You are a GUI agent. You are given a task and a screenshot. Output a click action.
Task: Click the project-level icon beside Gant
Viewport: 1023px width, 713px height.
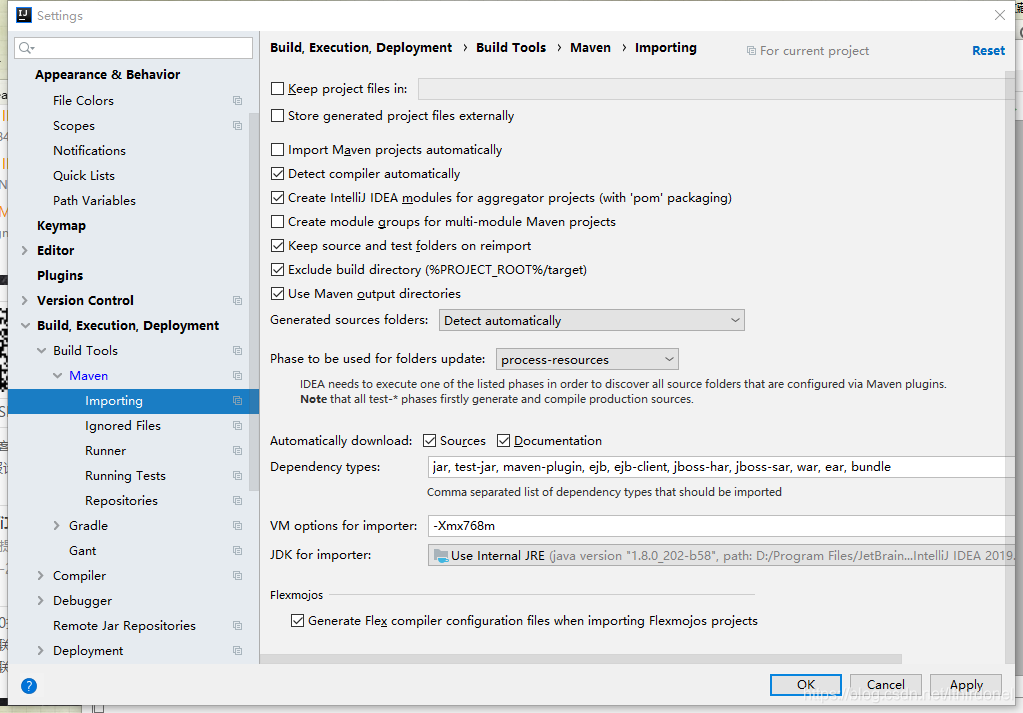[x=237, y=551]
